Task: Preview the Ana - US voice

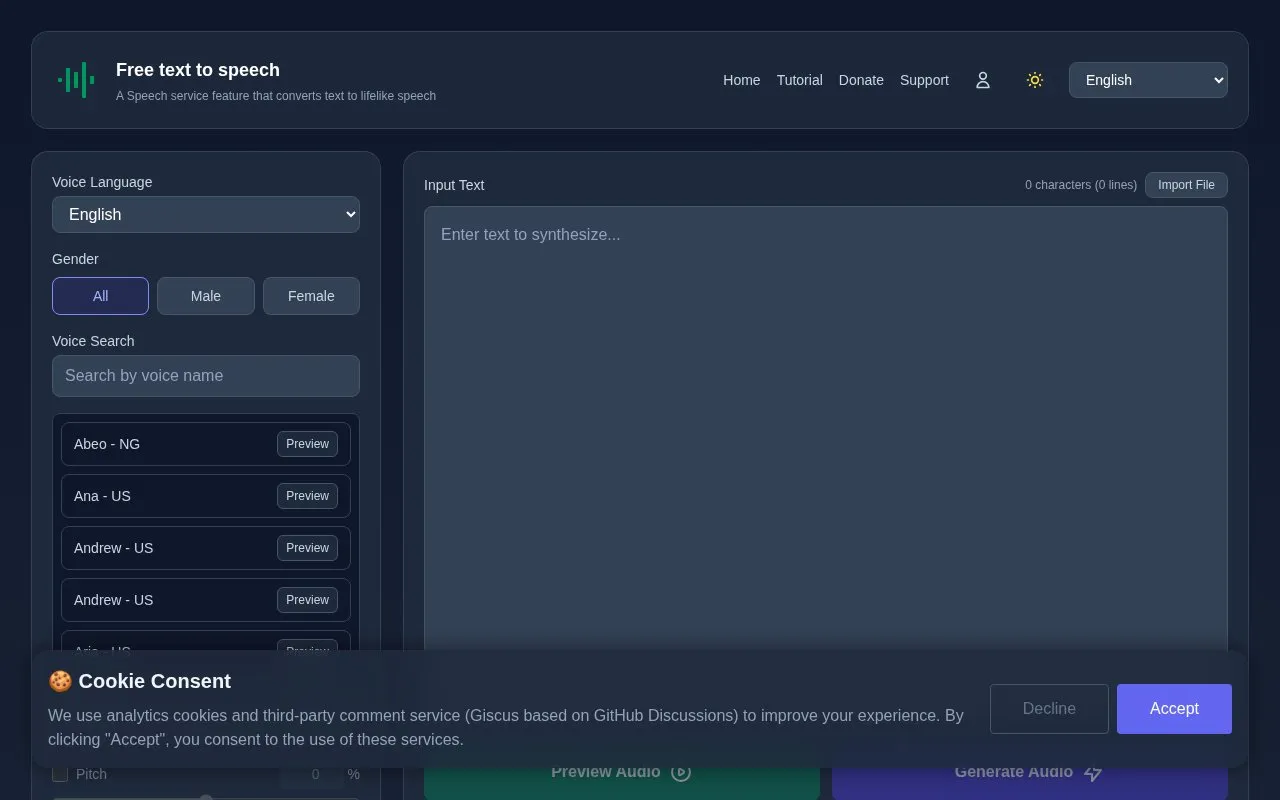Action: (x=307, y=496)
